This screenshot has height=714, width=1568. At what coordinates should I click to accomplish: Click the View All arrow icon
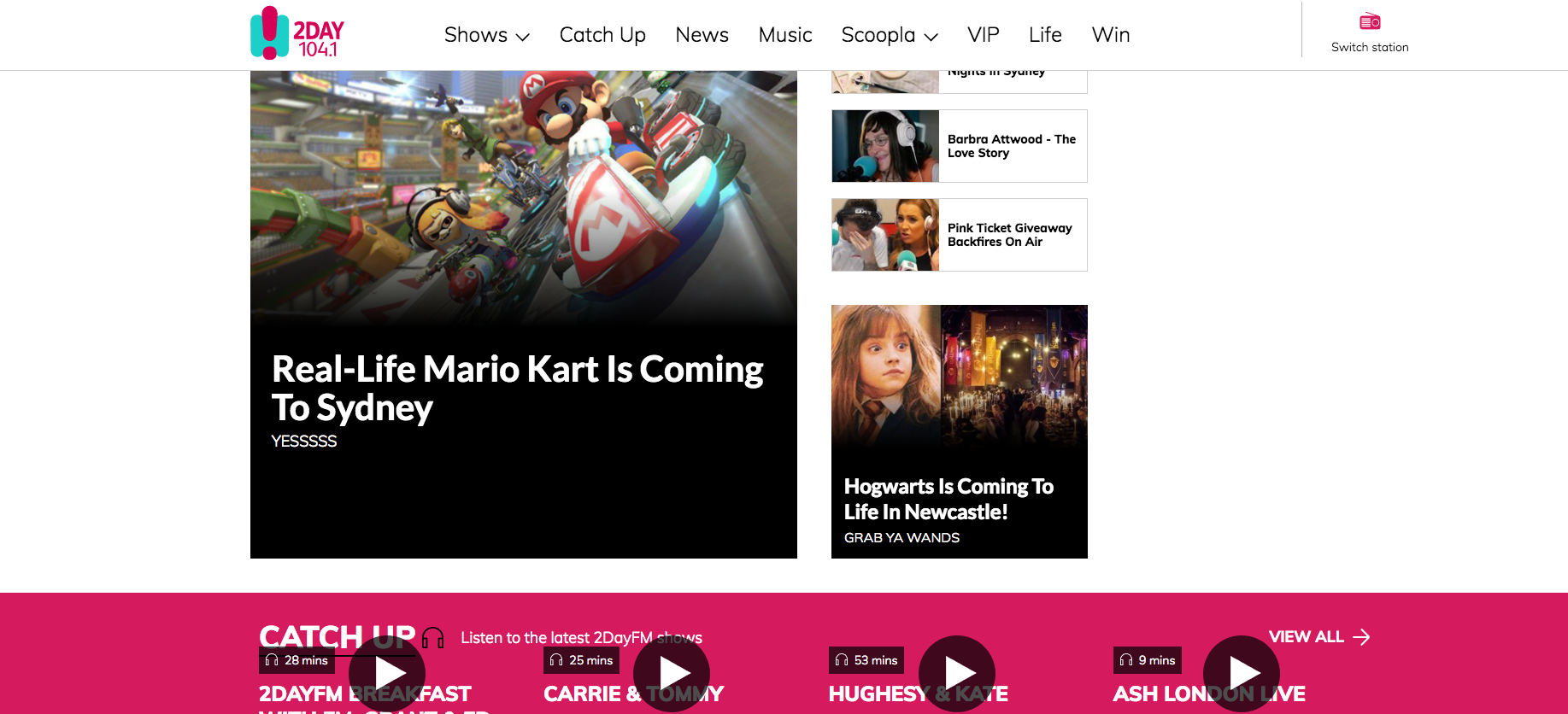point(1361,637)
